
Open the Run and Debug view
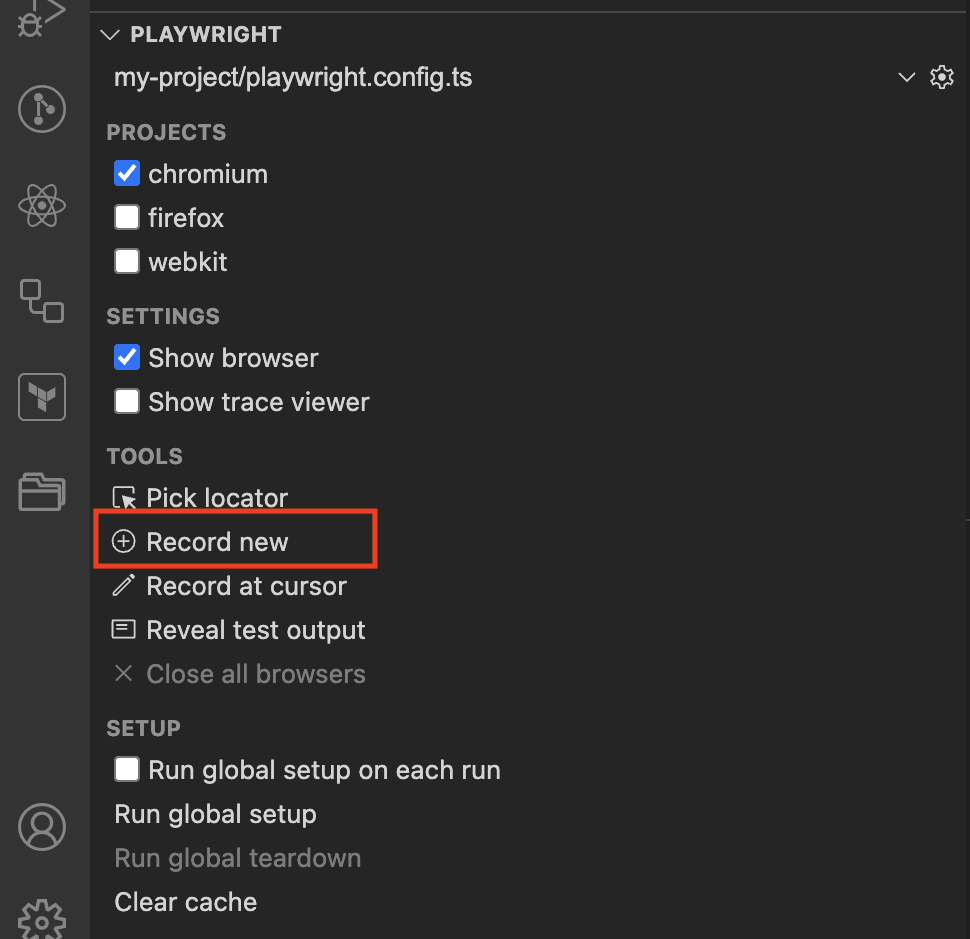coord(41,17)
